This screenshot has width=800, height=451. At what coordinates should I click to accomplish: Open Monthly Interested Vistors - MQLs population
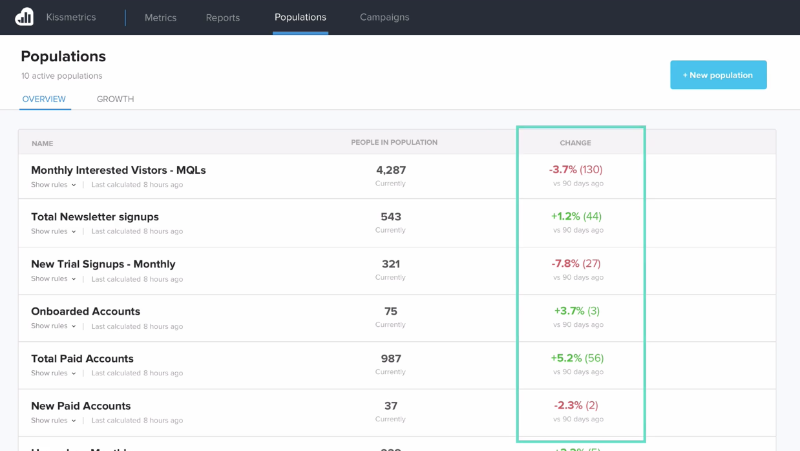118,170
